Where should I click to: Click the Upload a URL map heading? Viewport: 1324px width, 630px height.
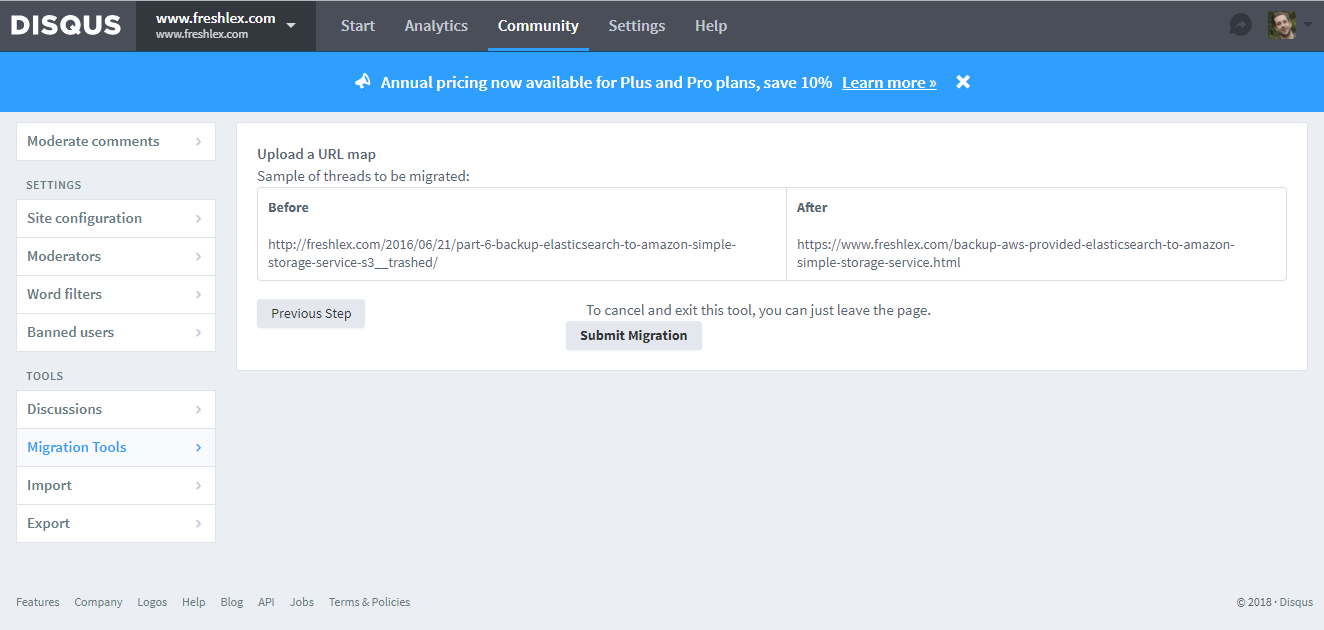click(316, 154)
